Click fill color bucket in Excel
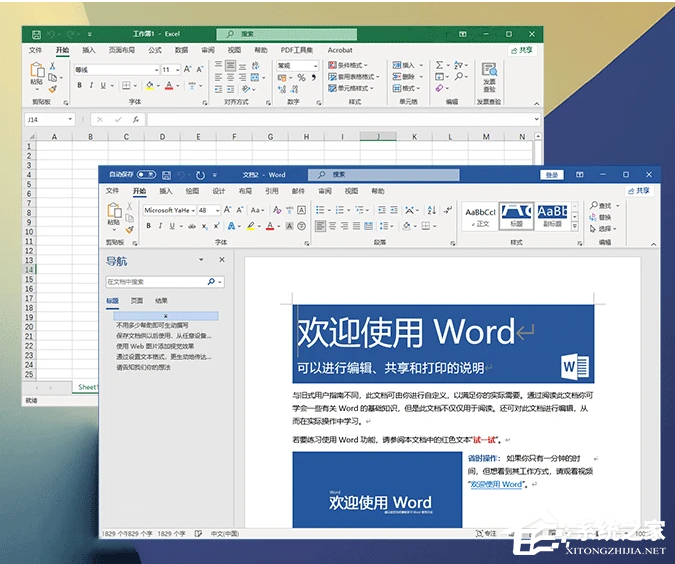675x564 pixels. tap(149, 86)
